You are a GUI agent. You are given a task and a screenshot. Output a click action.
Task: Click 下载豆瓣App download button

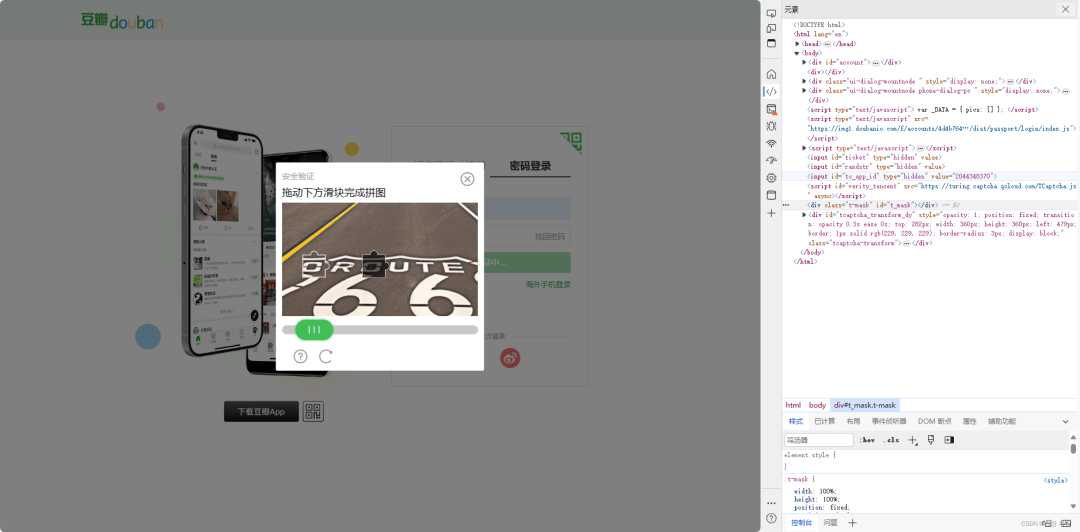[261, 411]
